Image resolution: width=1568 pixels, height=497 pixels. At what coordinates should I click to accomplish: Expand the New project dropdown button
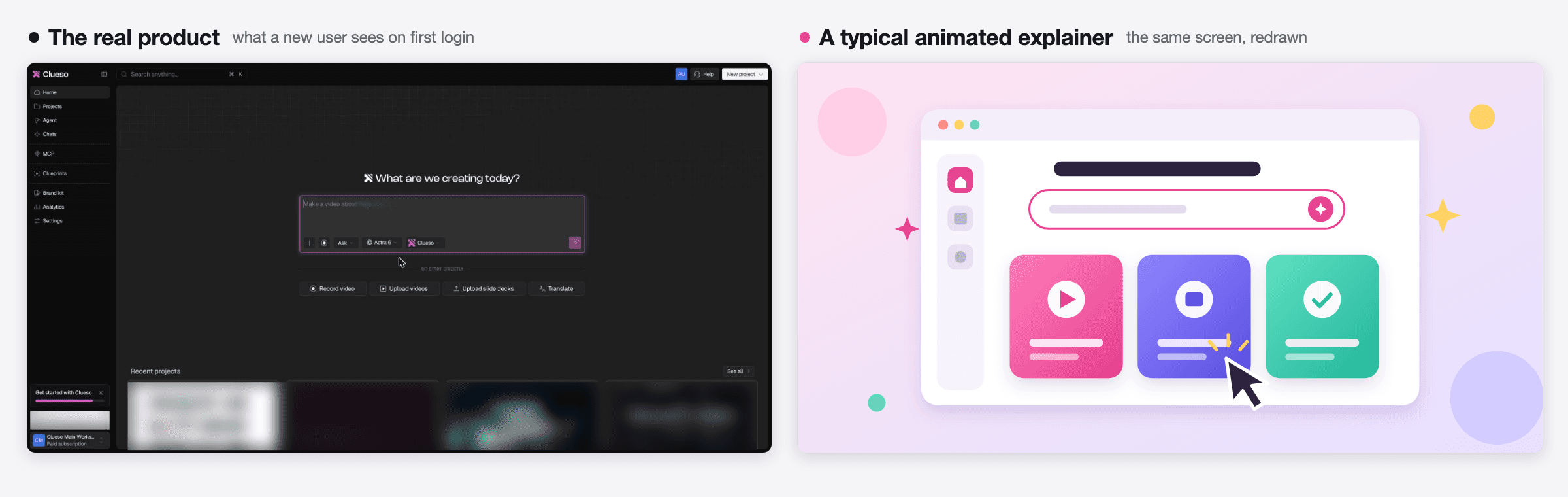(745, 74)
